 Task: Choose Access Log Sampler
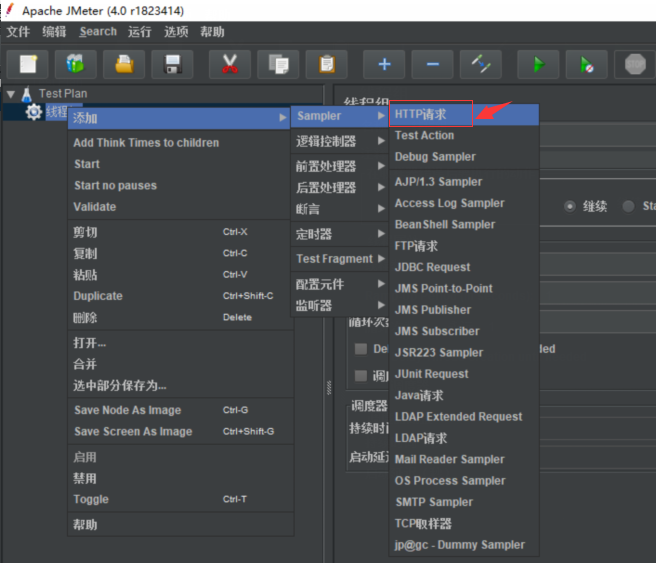coord(464,203)
